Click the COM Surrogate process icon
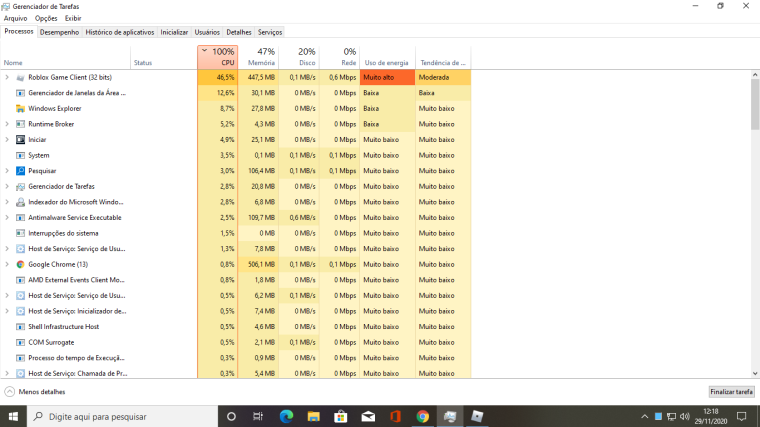The image size is (760, 427). point(20,343)
